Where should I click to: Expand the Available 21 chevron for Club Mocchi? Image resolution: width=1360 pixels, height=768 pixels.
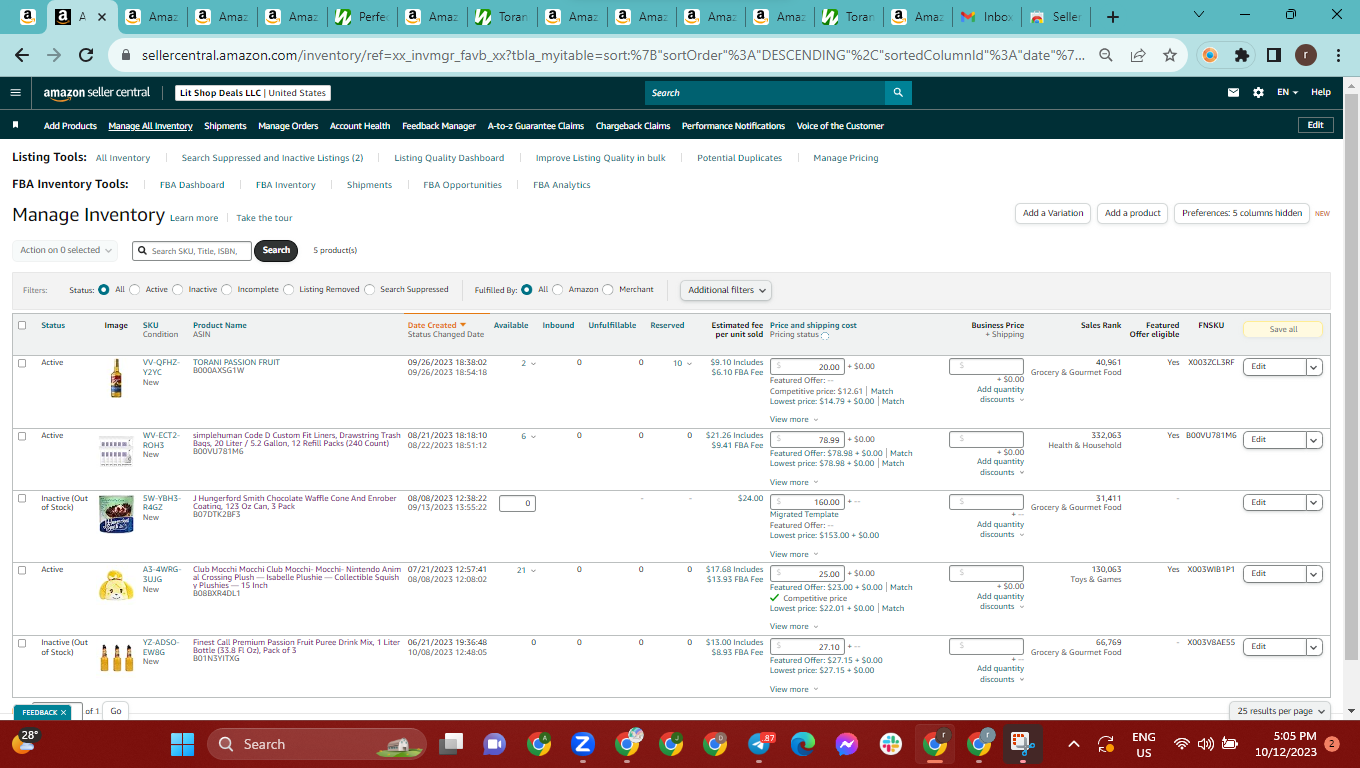(533, 570)
